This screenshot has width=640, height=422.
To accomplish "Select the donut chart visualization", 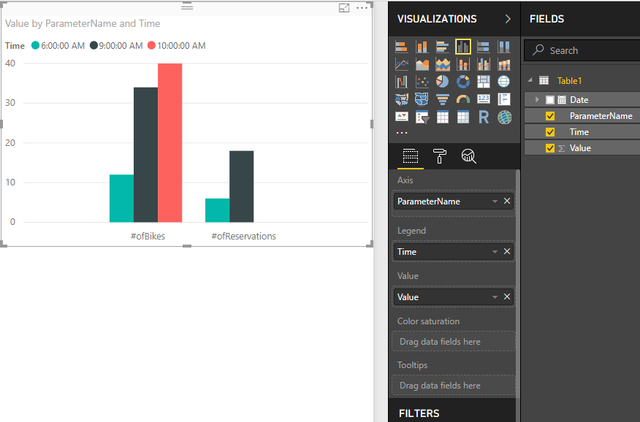I will [x=463, y=82].
